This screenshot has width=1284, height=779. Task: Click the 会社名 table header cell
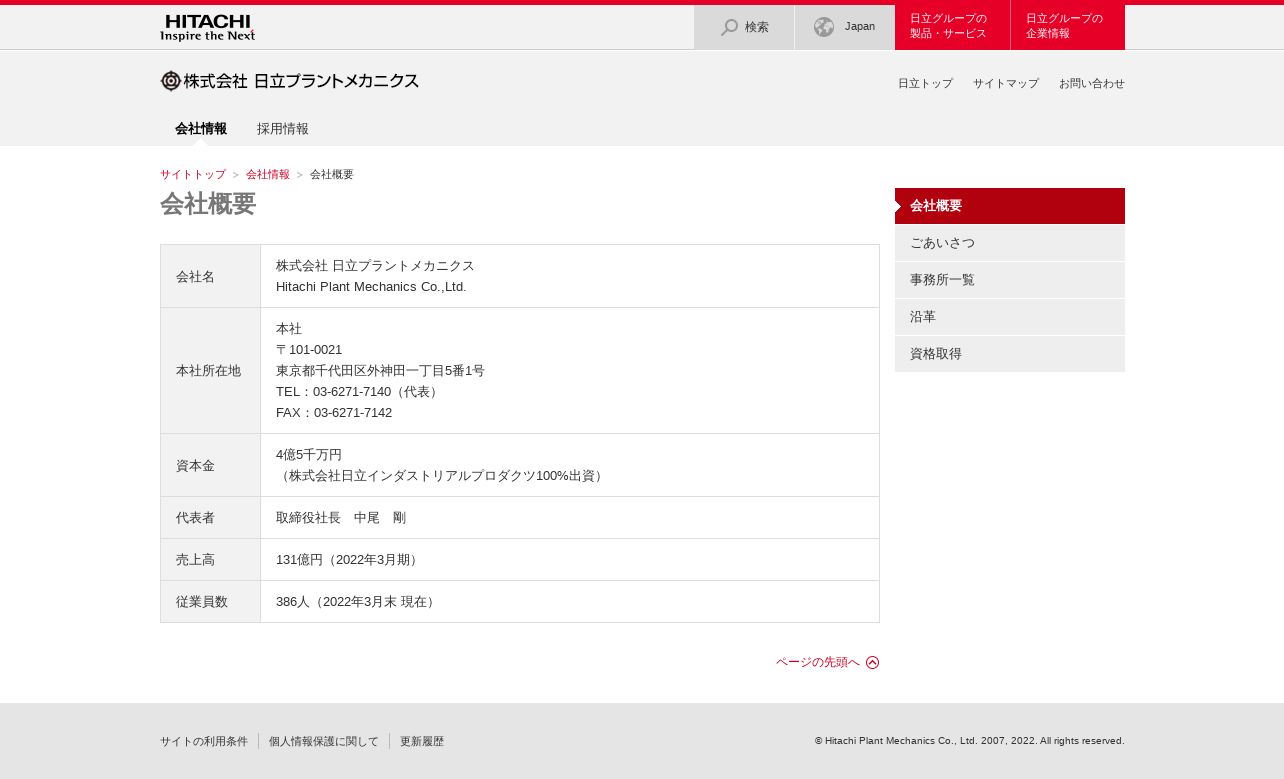coord(210,276)
